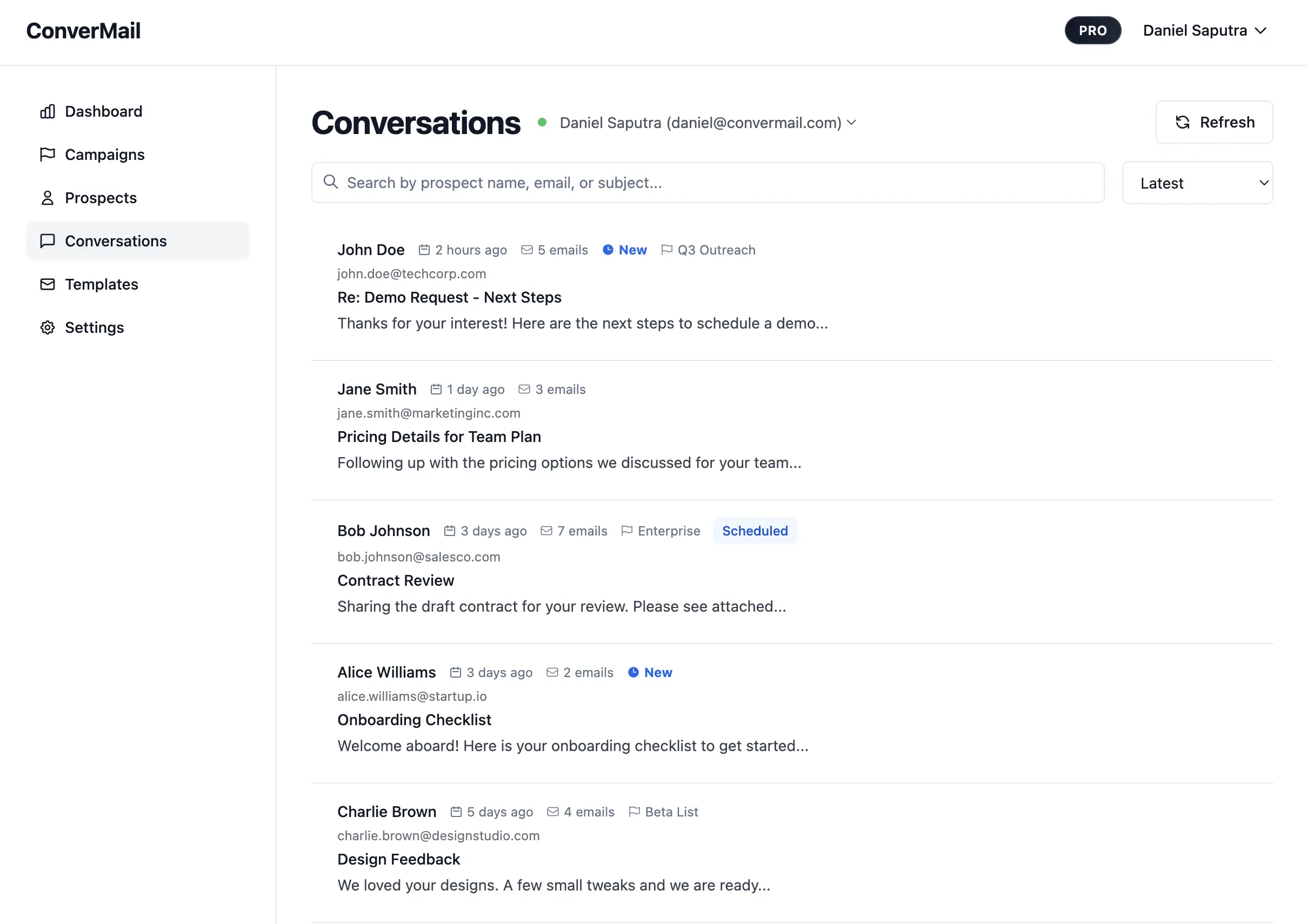The height and width of the screenshot is (924, 1307).
Task: Click the search magnifier icon
Action: point(331,182)
